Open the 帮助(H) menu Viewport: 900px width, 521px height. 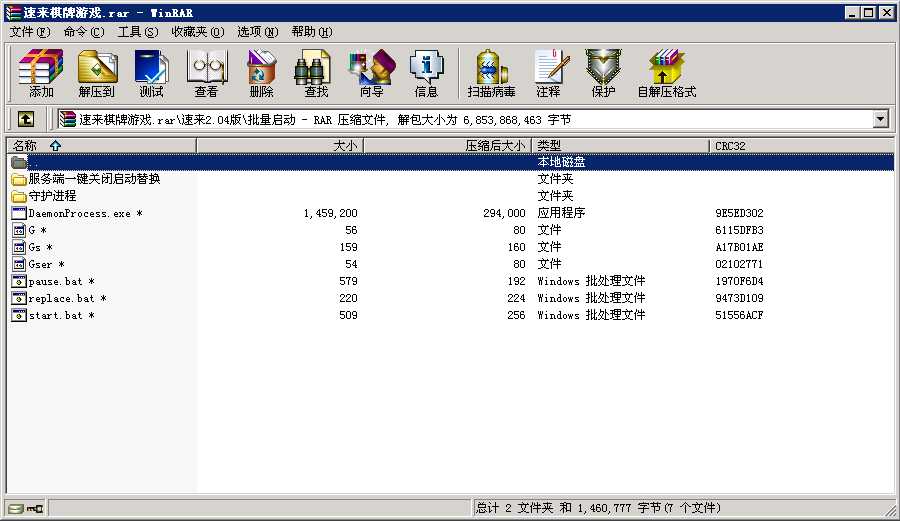point(312,32)
